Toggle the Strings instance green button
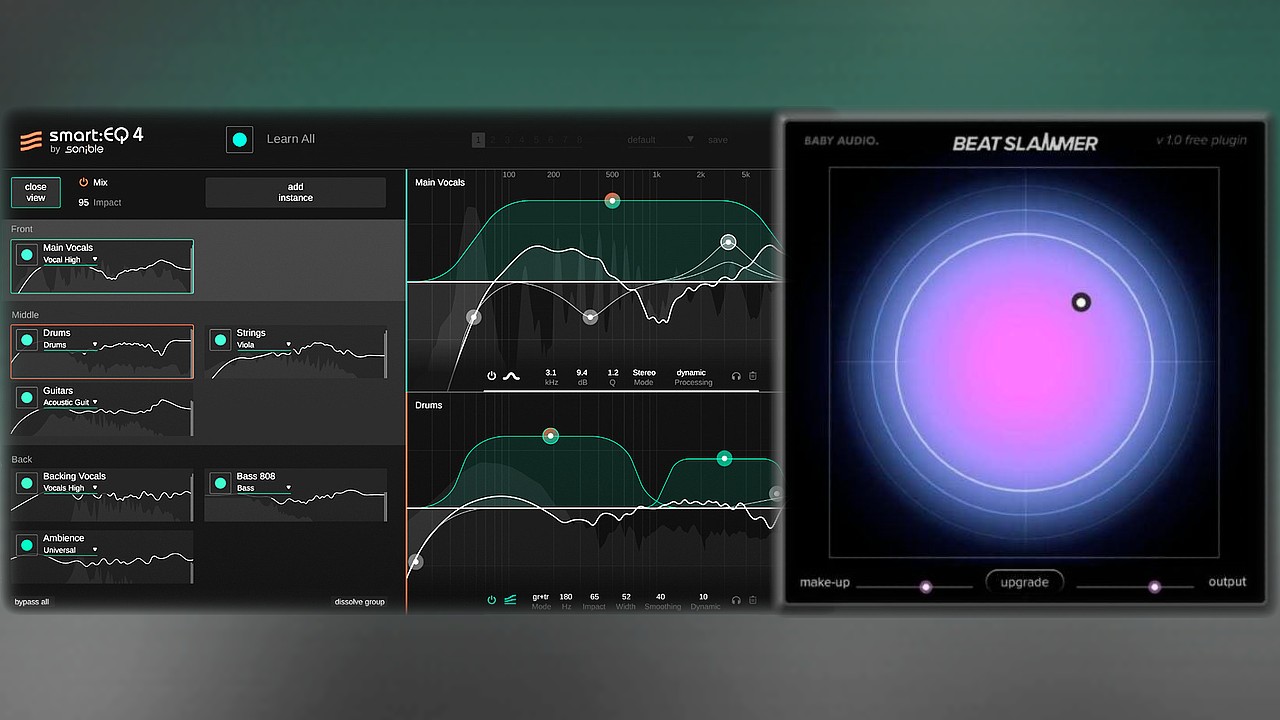The width and height of the screenshot is (1280, 720). [x=221, y=341]
